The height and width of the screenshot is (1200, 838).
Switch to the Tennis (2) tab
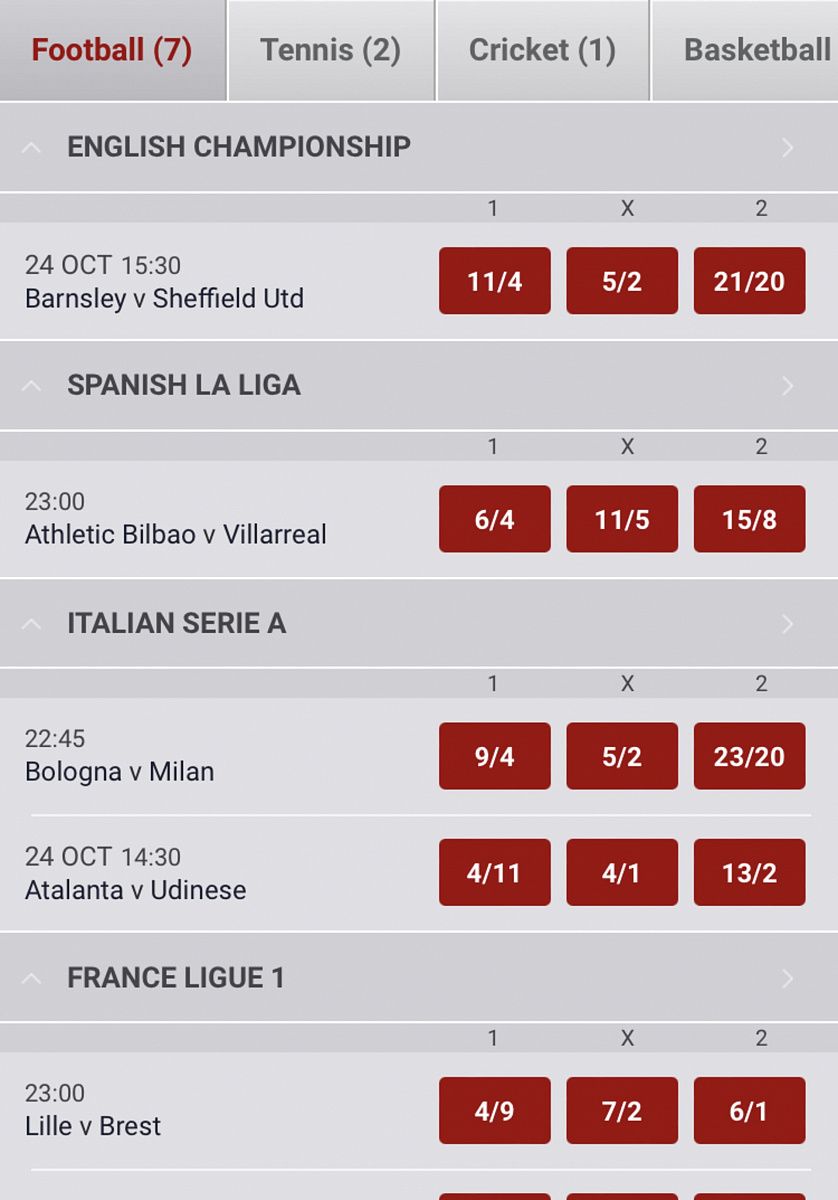coord(330,50)
